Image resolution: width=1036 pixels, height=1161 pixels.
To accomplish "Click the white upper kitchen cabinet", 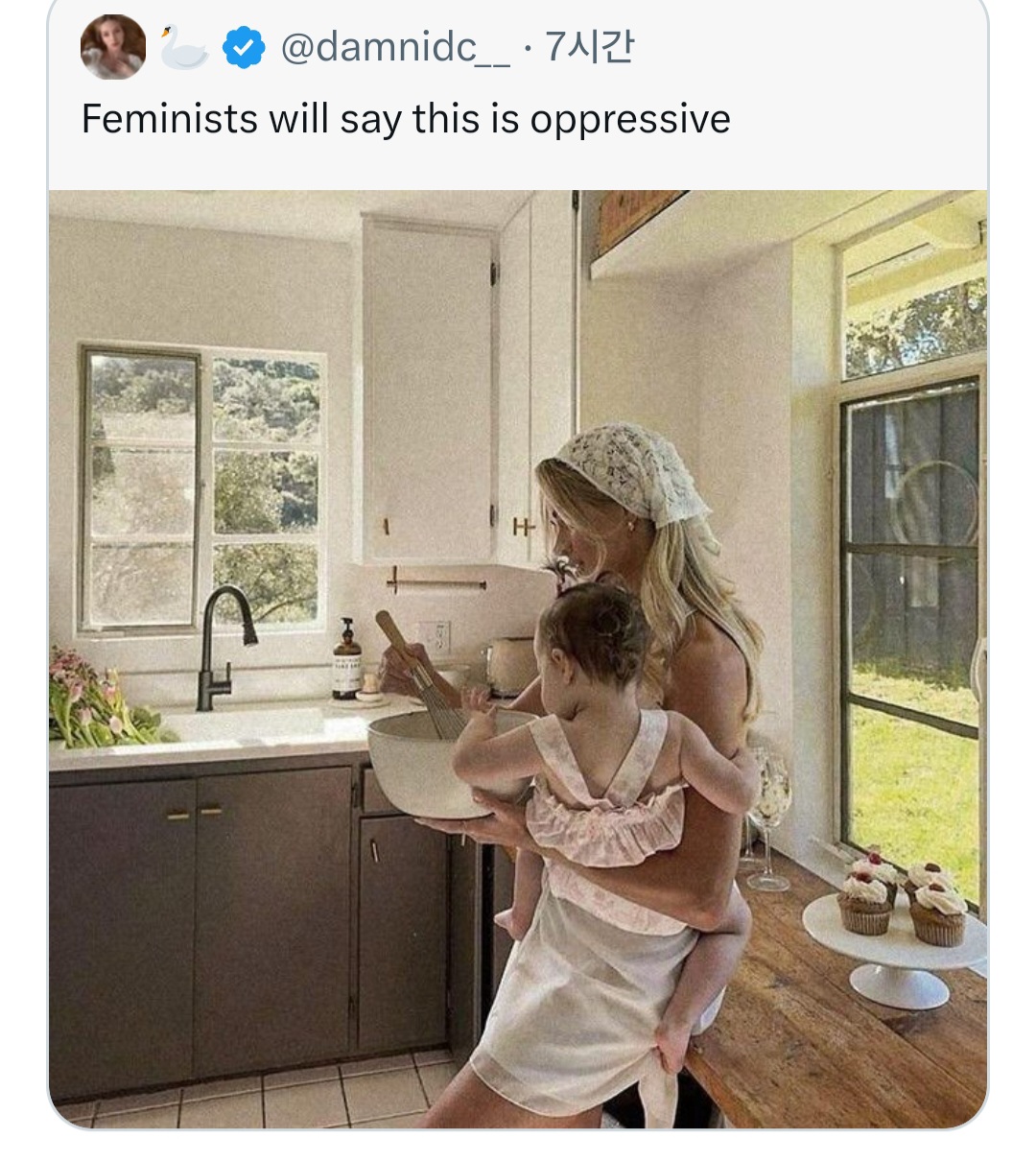I will (429, 391).
